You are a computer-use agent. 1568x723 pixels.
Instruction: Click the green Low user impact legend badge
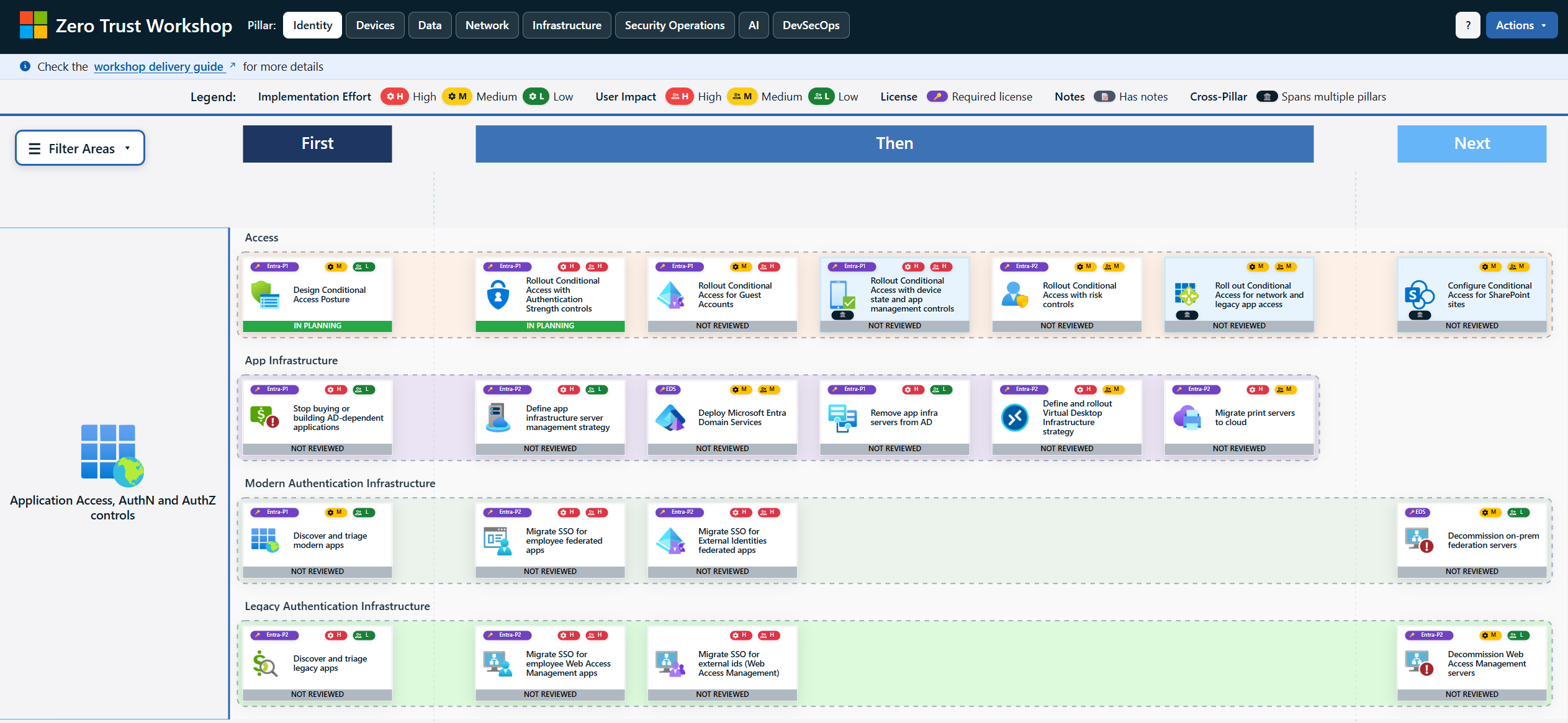click(822, 97)
